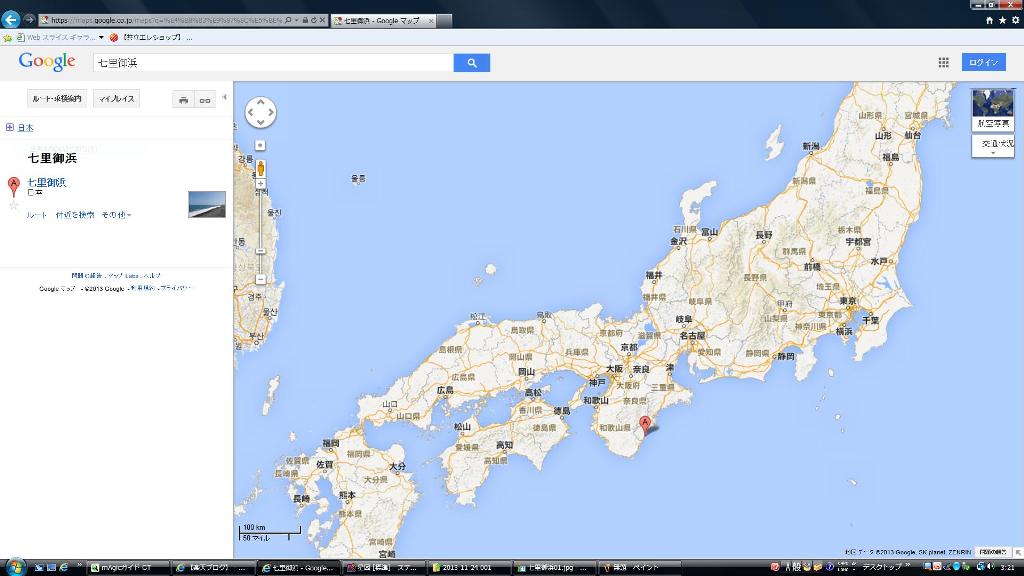Open the Google apps grid
The width and height of the screenshot is (1024, 576).
pyautogui.click(x=943, y=62)
